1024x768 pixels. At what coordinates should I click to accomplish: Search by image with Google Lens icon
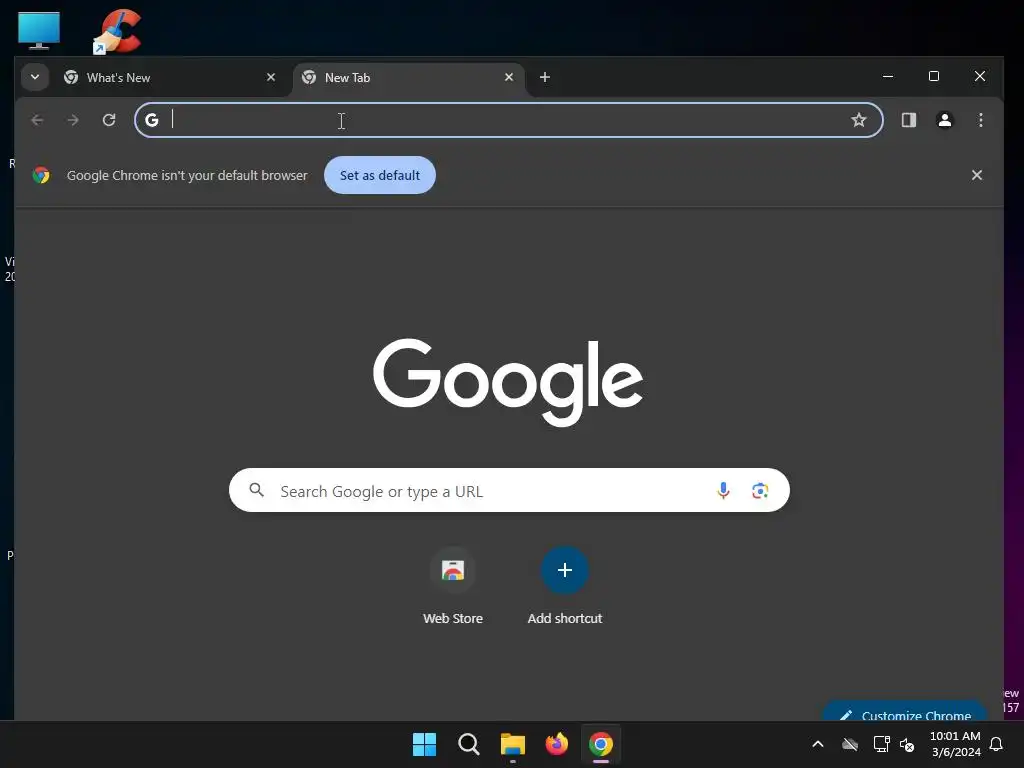(x=760, y=490)
